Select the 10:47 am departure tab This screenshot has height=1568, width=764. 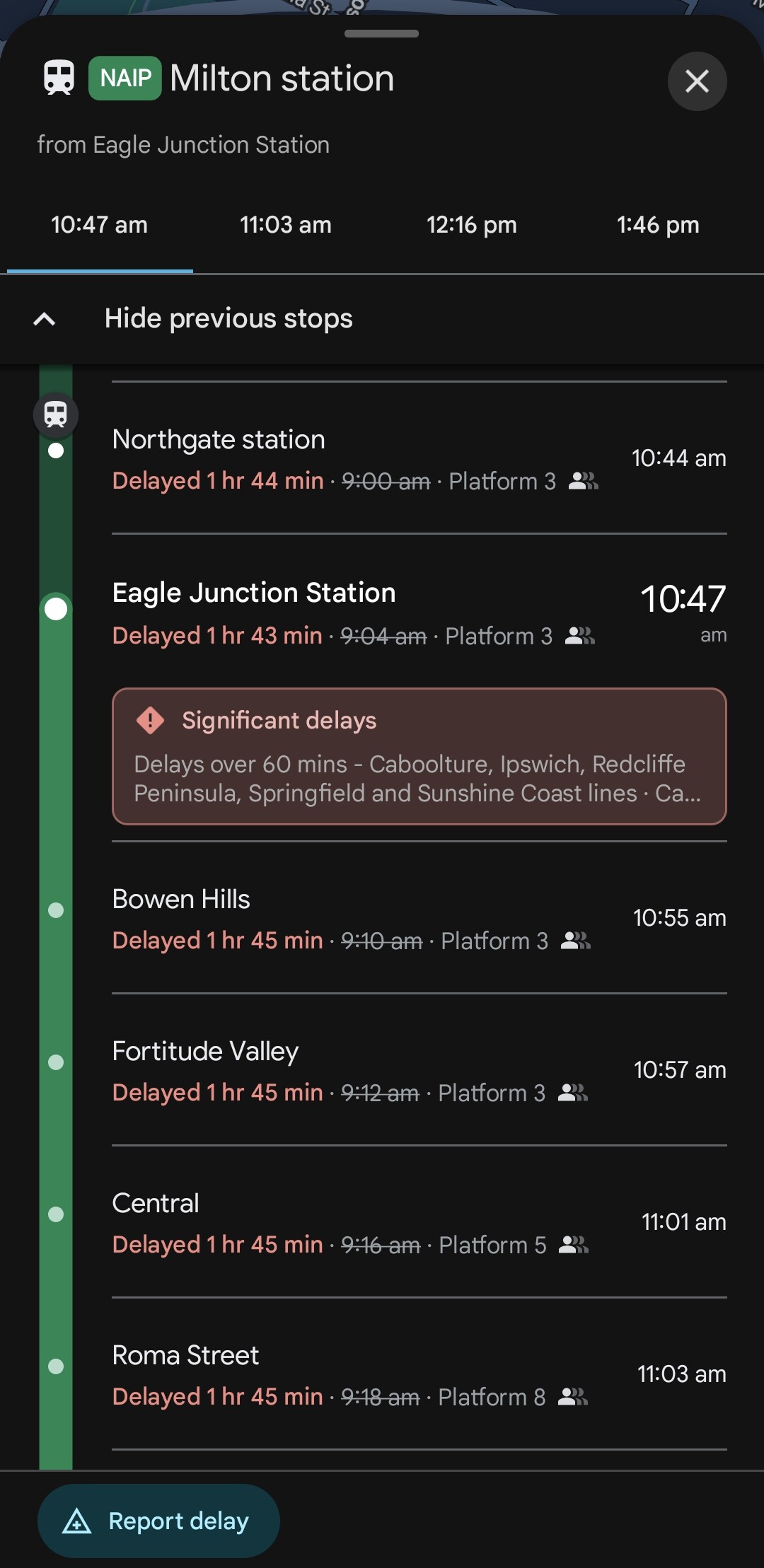click(x=99, y=225)
